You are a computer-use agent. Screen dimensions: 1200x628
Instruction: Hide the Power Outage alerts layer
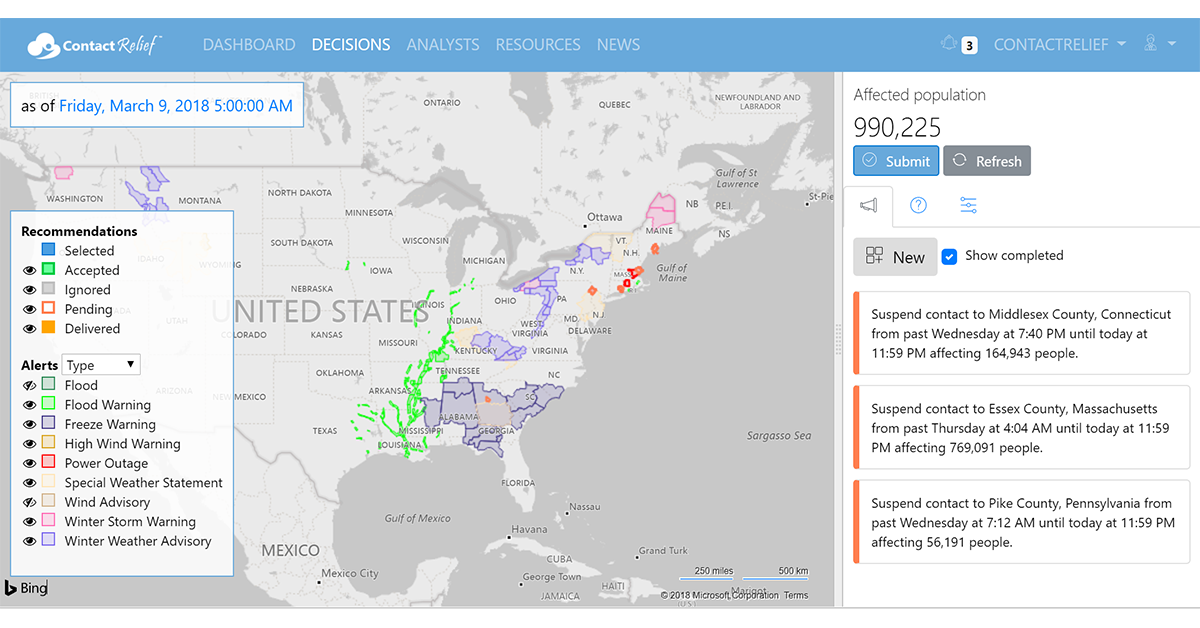[x=30, y=463]
